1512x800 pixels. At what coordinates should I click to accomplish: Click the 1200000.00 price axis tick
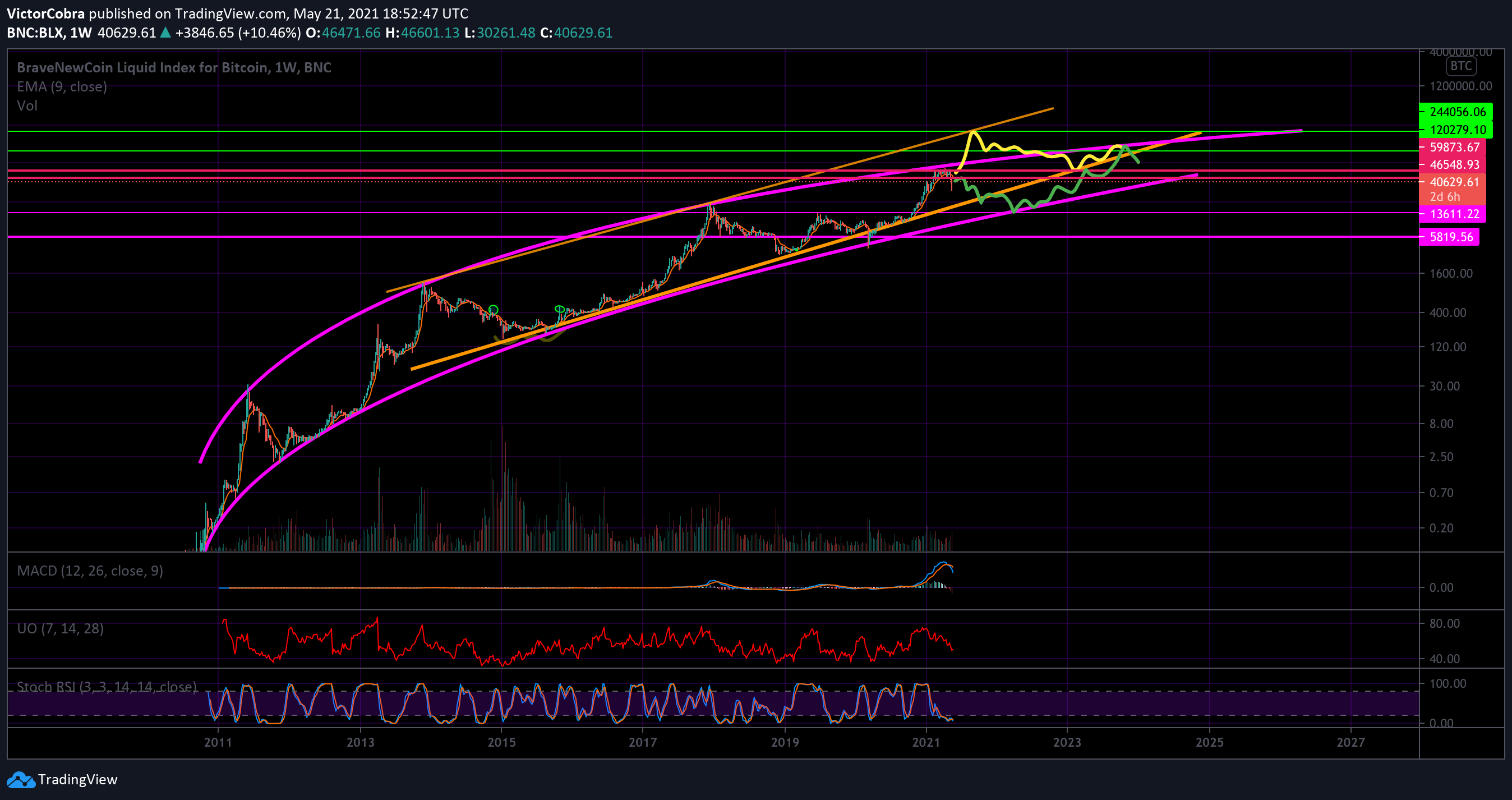[1461, 86]
